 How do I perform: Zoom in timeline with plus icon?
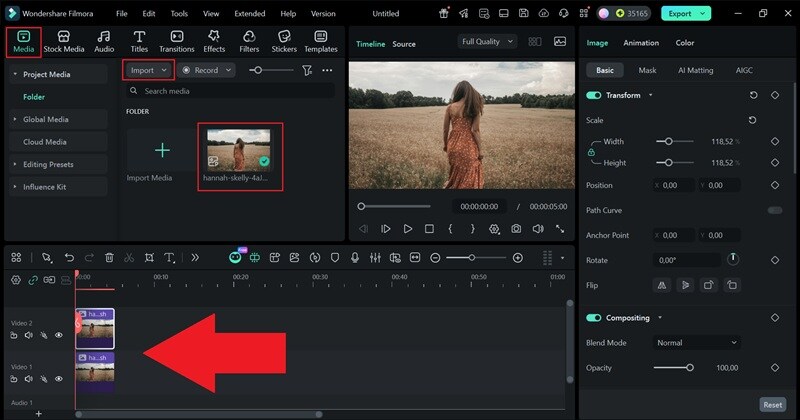click(x=517, y=258)
